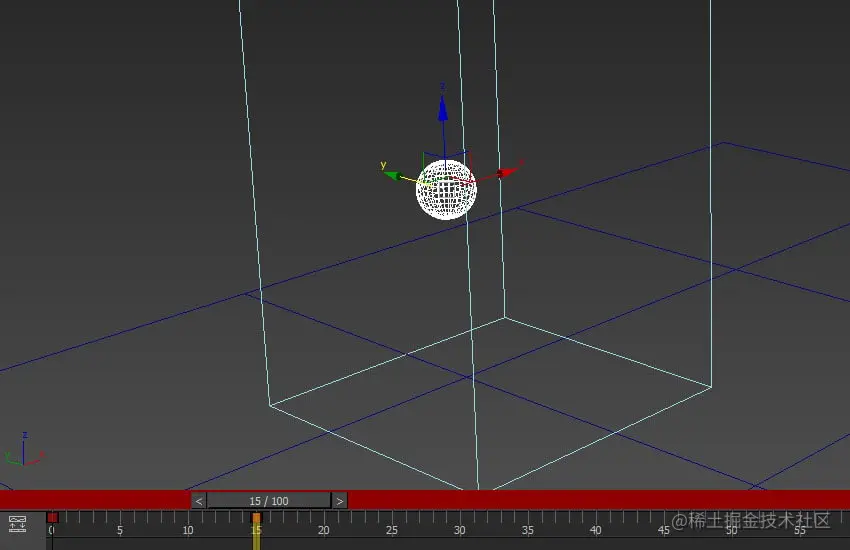The image size is (850, 550).
Task: Grab the blue Z-axis gizmo arrow
Action: [443, 110]
